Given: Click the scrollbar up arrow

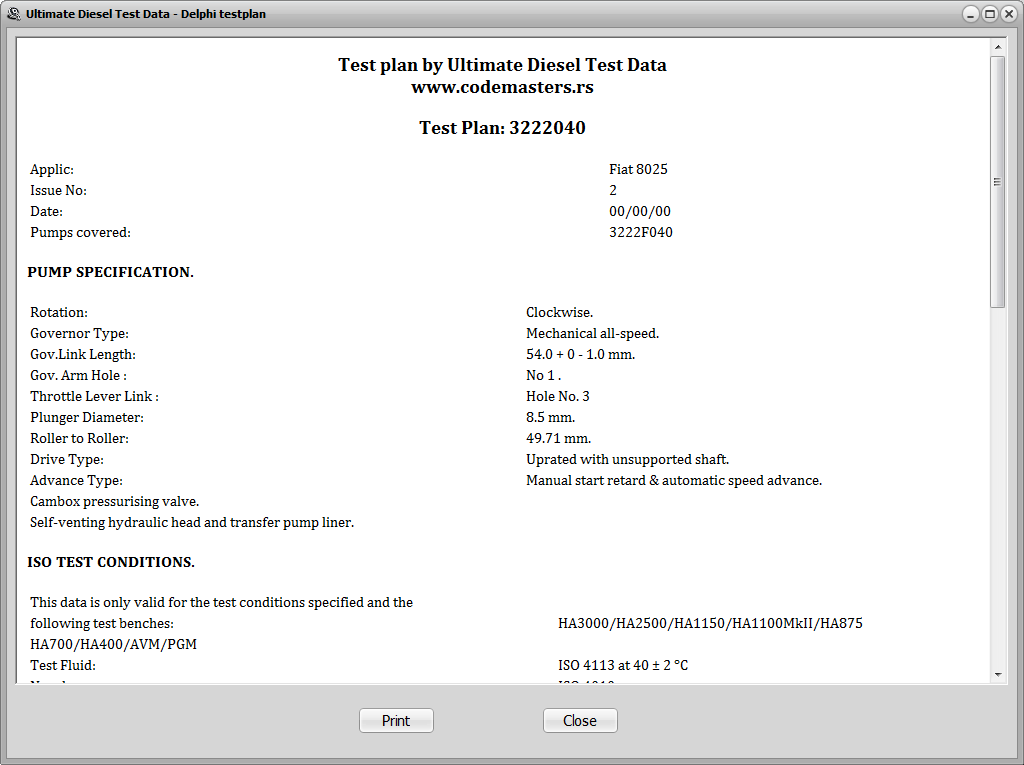Looking at the screenshot, I should point(997,47).
